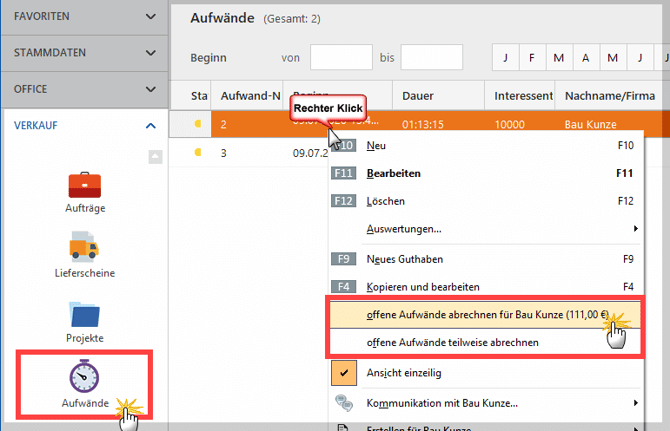Click yellow status dot of Aufwand 3
The width and height of the screenshot is (670, 431).
199,153
